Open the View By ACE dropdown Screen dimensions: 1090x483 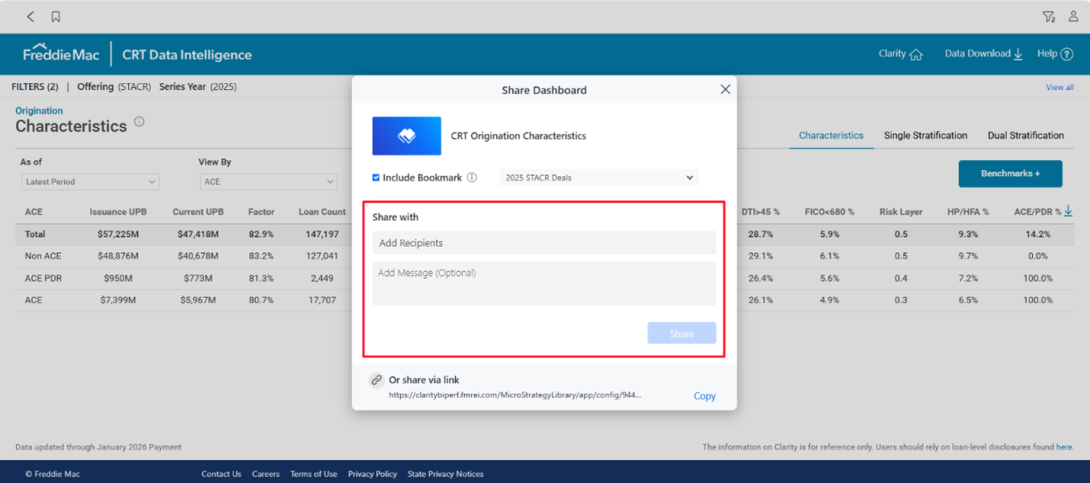click(x=268, y=182)
